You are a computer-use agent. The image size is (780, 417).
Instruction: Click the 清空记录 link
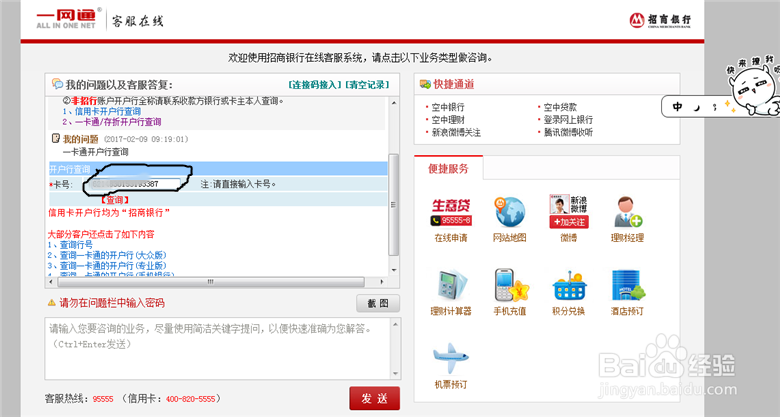tap(368, 85)
